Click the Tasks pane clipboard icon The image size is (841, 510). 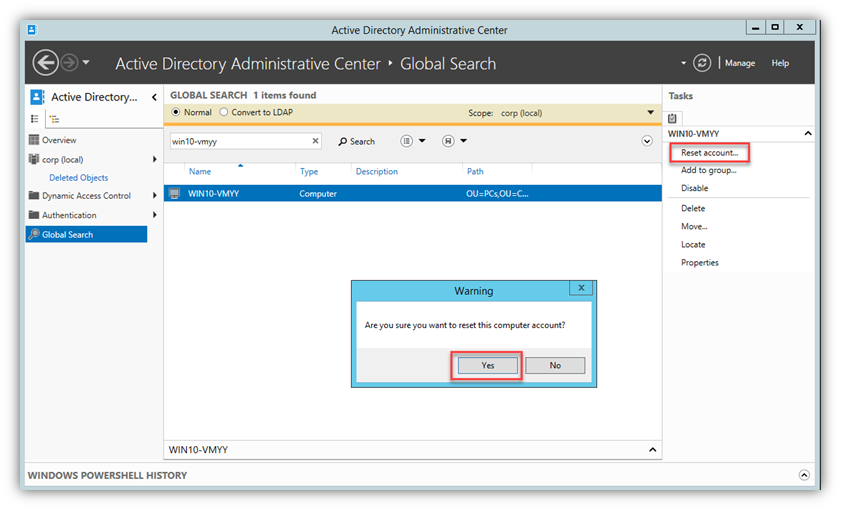coord(672,119)
